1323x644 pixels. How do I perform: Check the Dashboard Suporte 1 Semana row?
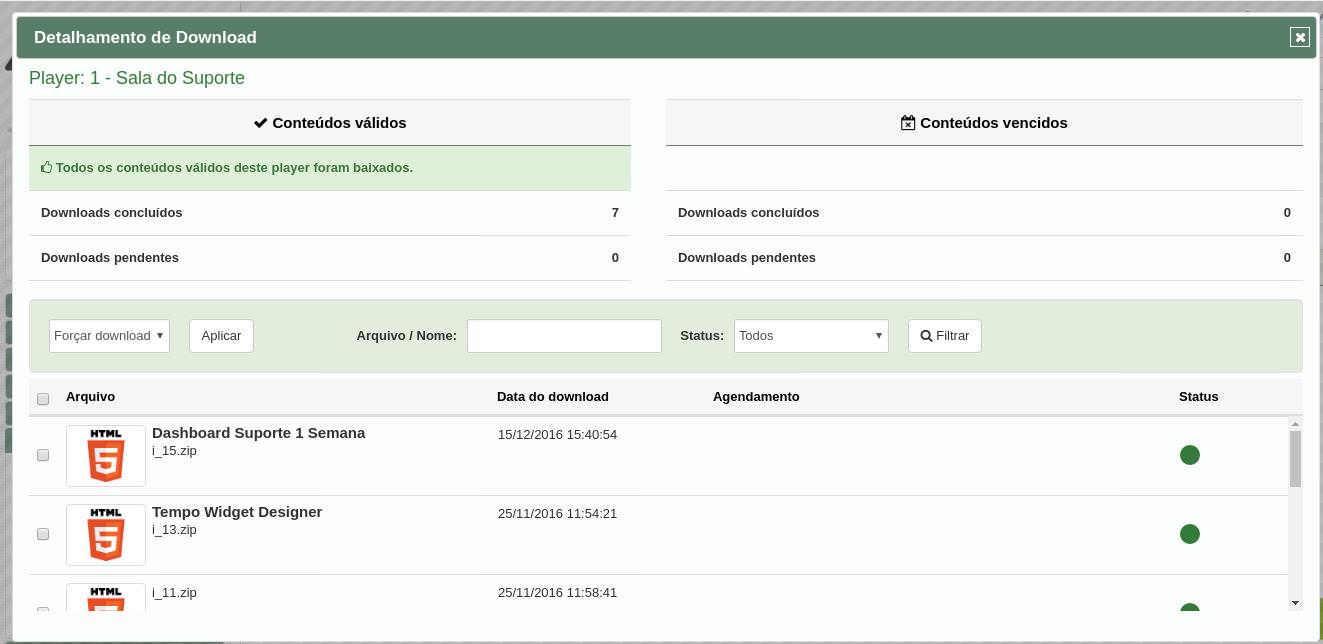click(x=43, y=455)
